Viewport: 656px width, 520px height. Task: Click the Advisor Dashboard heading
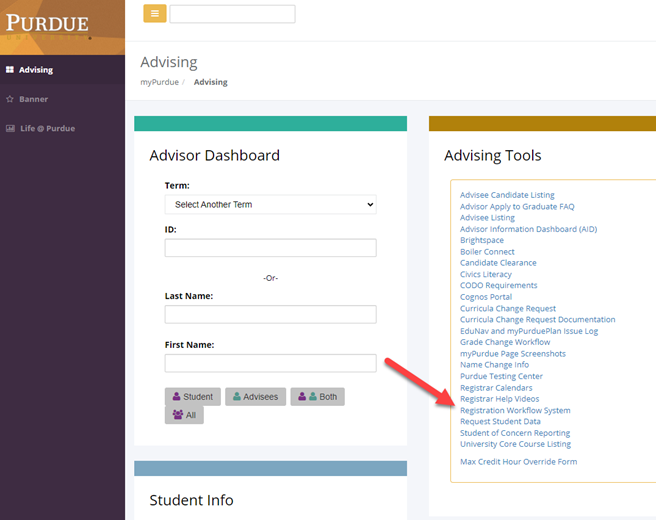[x=215, y=156]
